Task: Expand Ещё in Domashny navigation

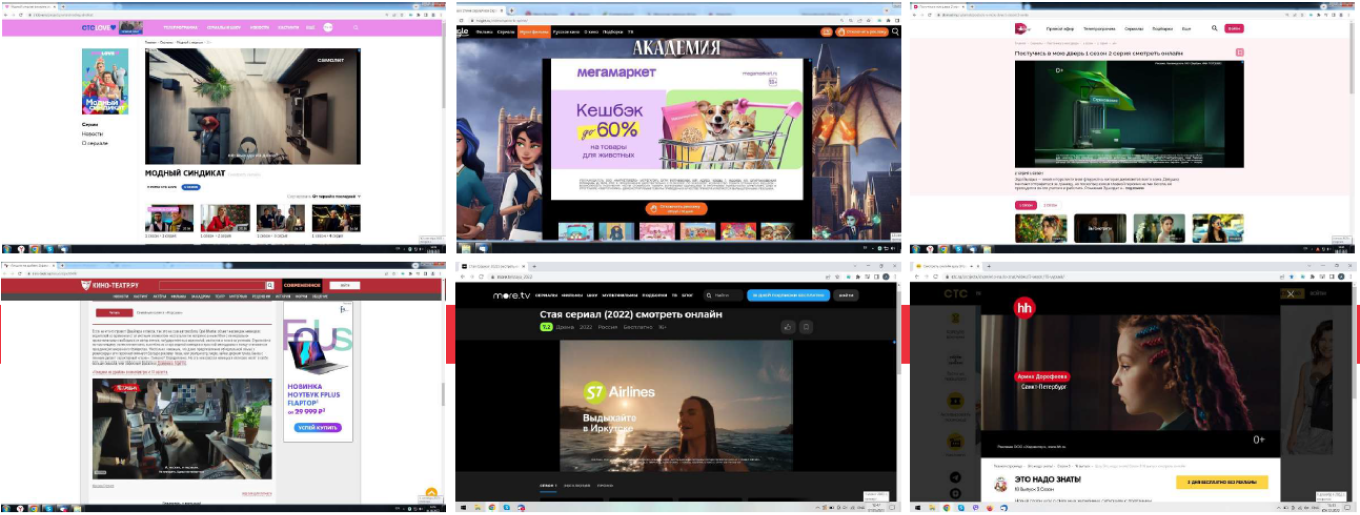Action: pyautogui.click(x=1188, y=29)
